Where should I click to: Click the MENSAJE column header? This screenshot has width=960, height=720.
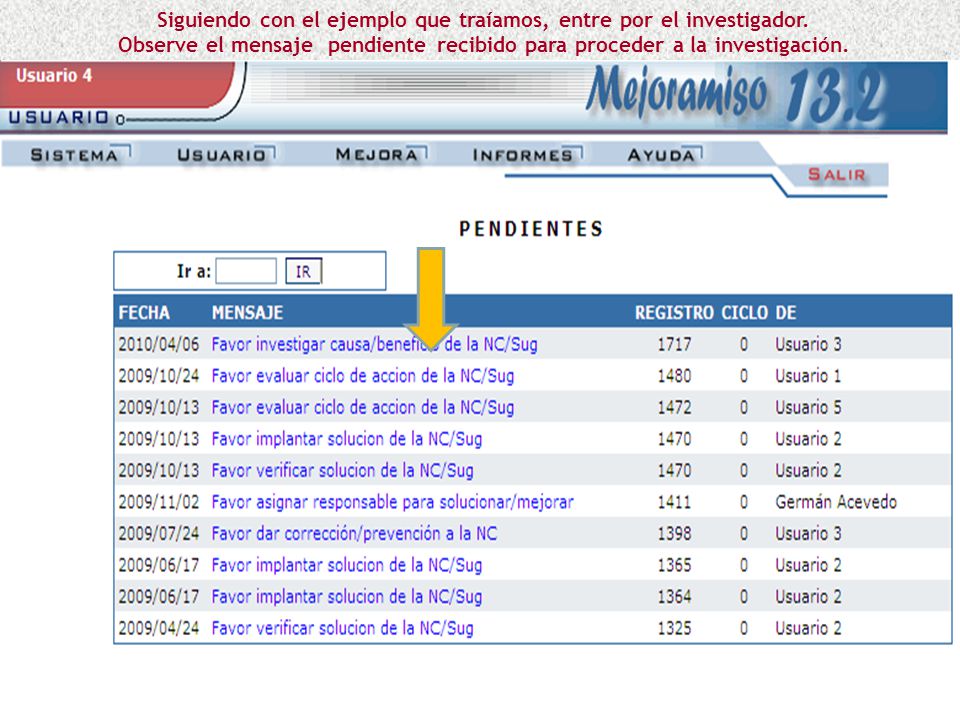(247, 313)
